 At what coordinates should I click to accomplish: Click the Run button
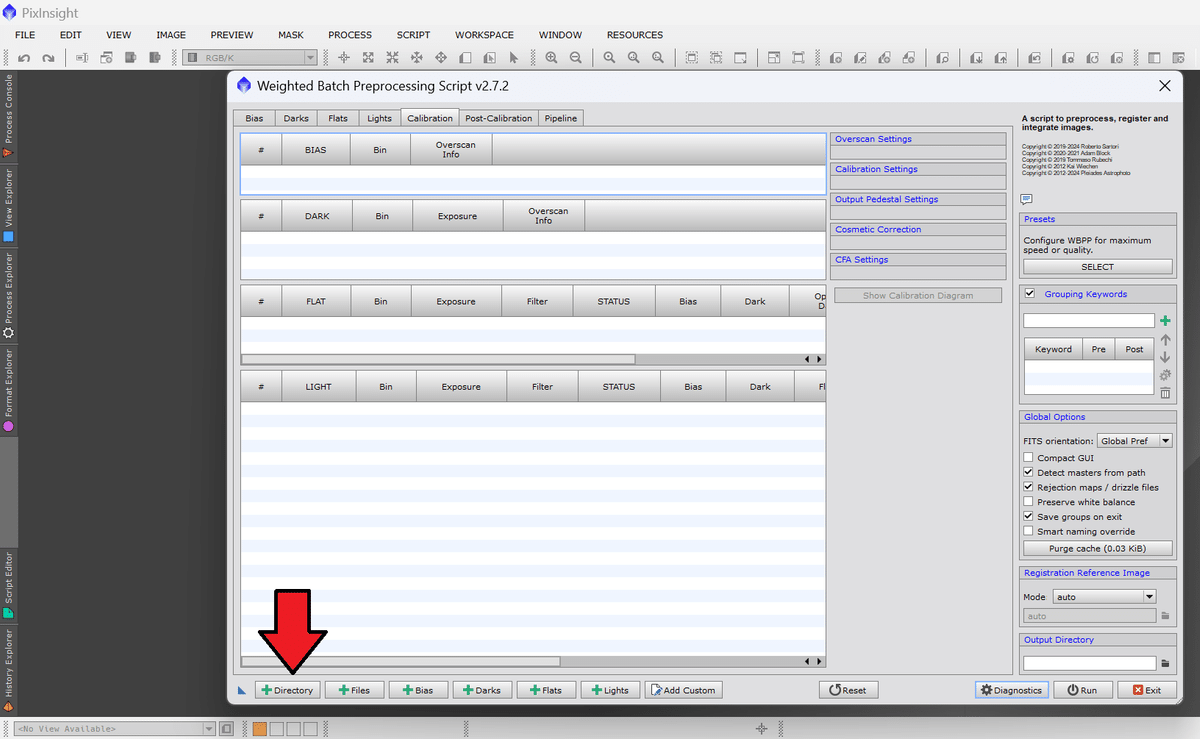click(x=1082, y=690)
